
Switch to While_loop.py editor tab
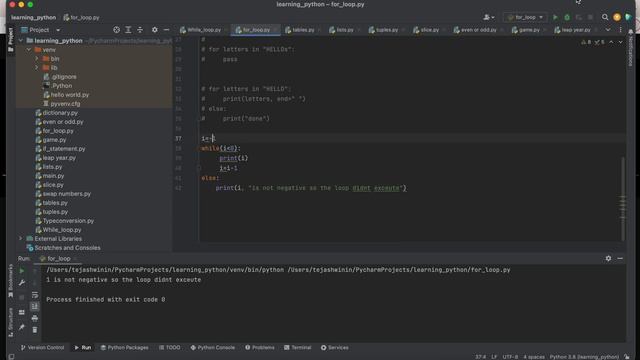click(204, 30)
